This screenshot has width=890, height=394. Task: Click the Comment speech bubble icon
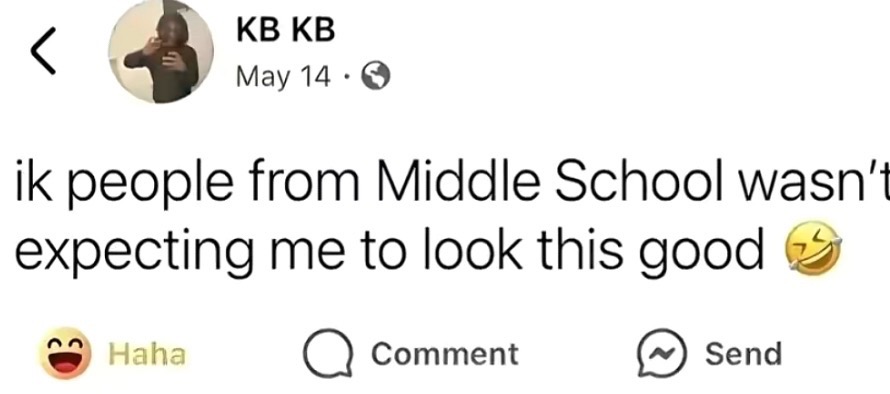point(329,354)
